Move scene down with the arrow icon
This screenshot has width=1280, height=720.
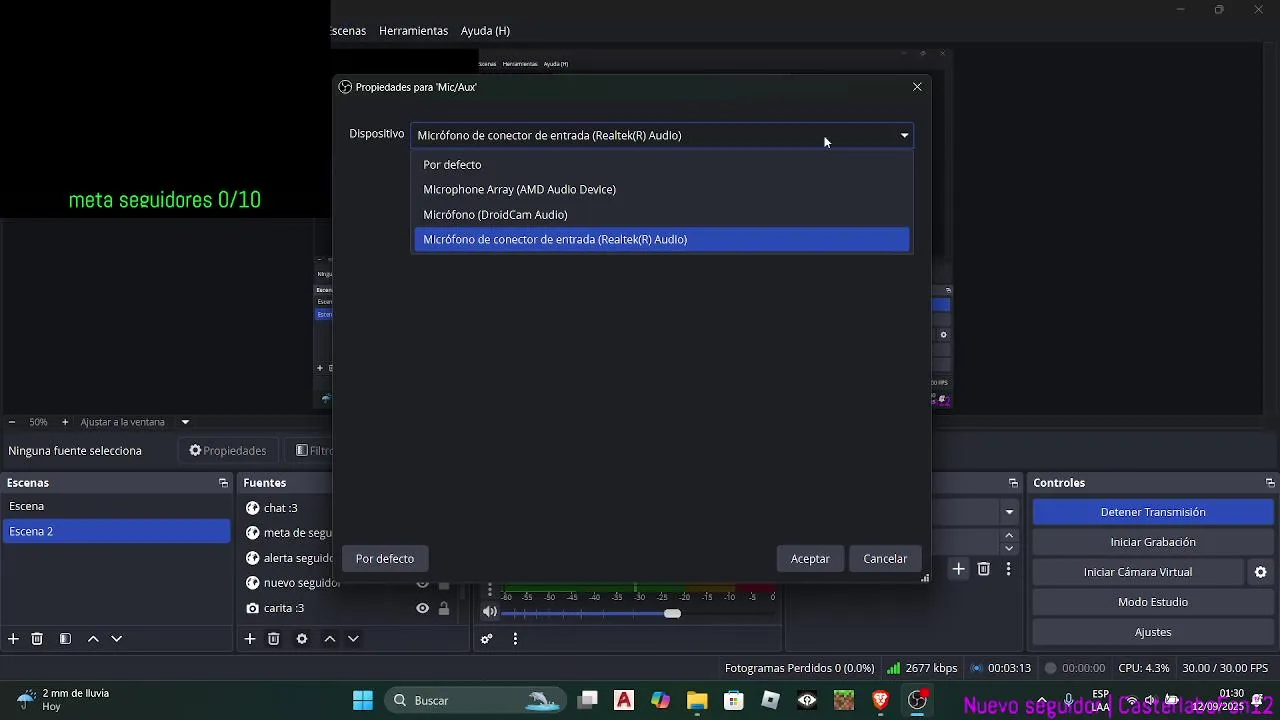[x=117, y=639]
